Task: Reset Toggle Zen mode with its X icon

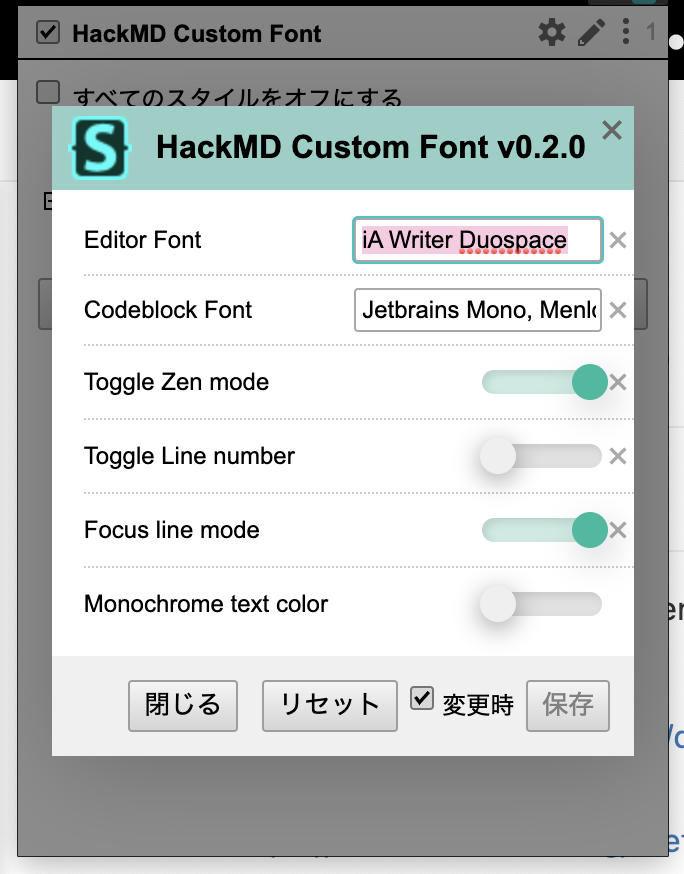Action: (x=618, y=382)
